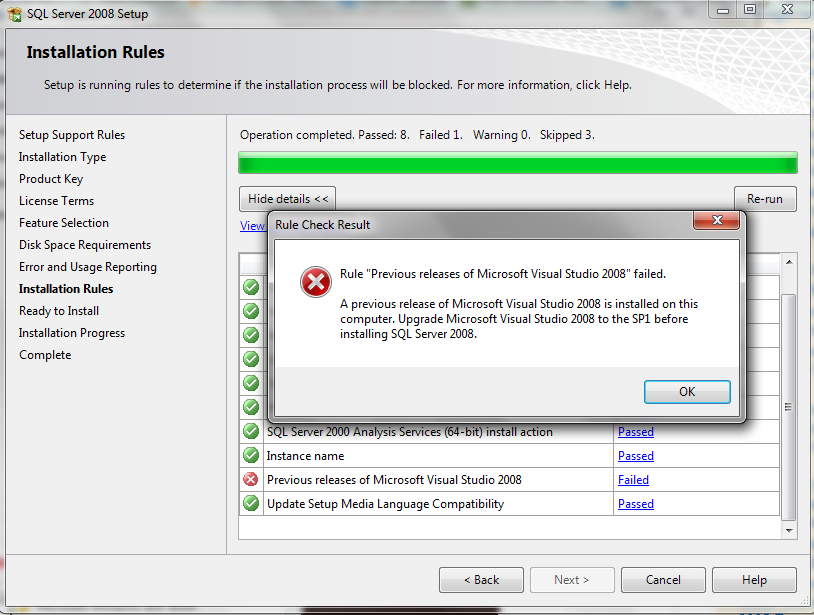
Task: Click the Cancel button
Action: click(663, 580)
